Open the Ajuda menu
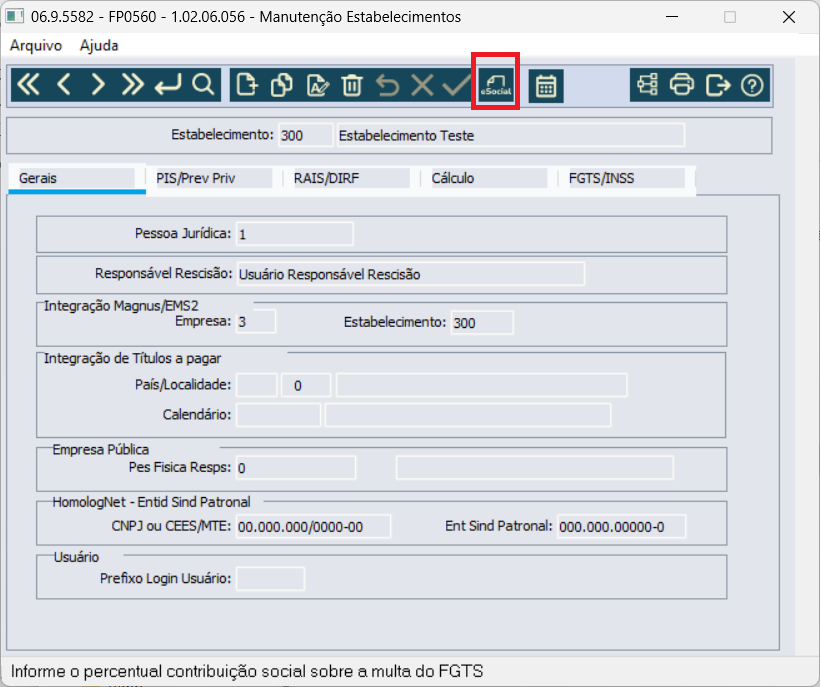The height and width of the screenshot is (687, 821). pyautogui.click(x=99, y=46)
